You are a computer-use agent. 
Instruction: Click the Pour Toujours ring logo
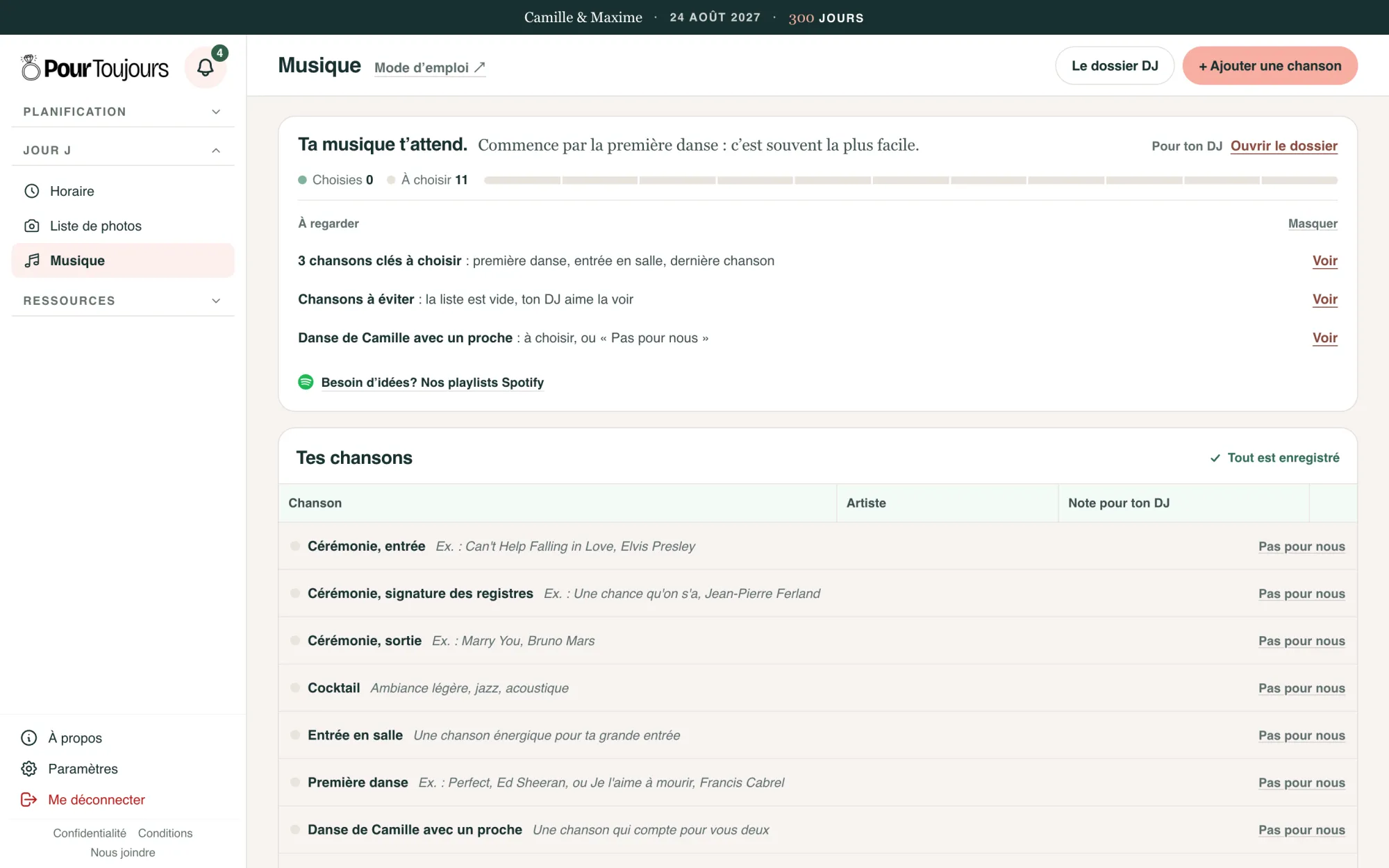pos(31,67)
